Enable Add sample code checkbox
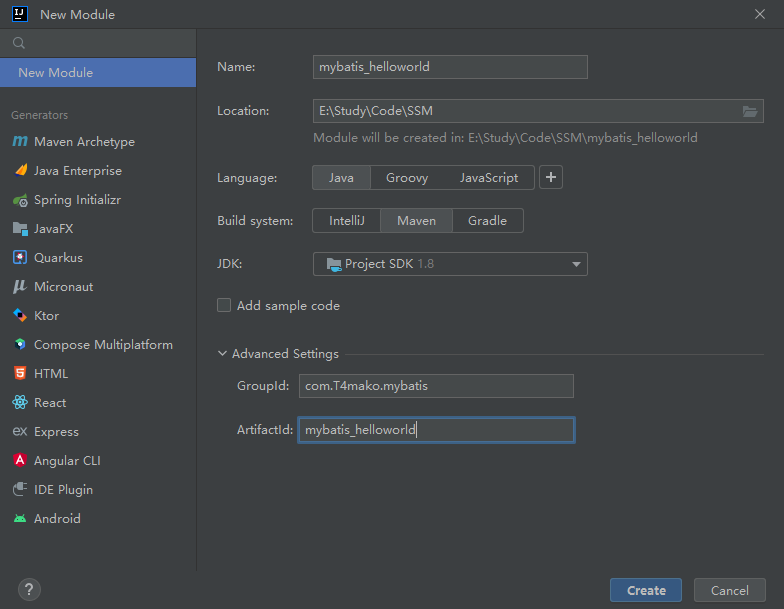 pos(224,305)
